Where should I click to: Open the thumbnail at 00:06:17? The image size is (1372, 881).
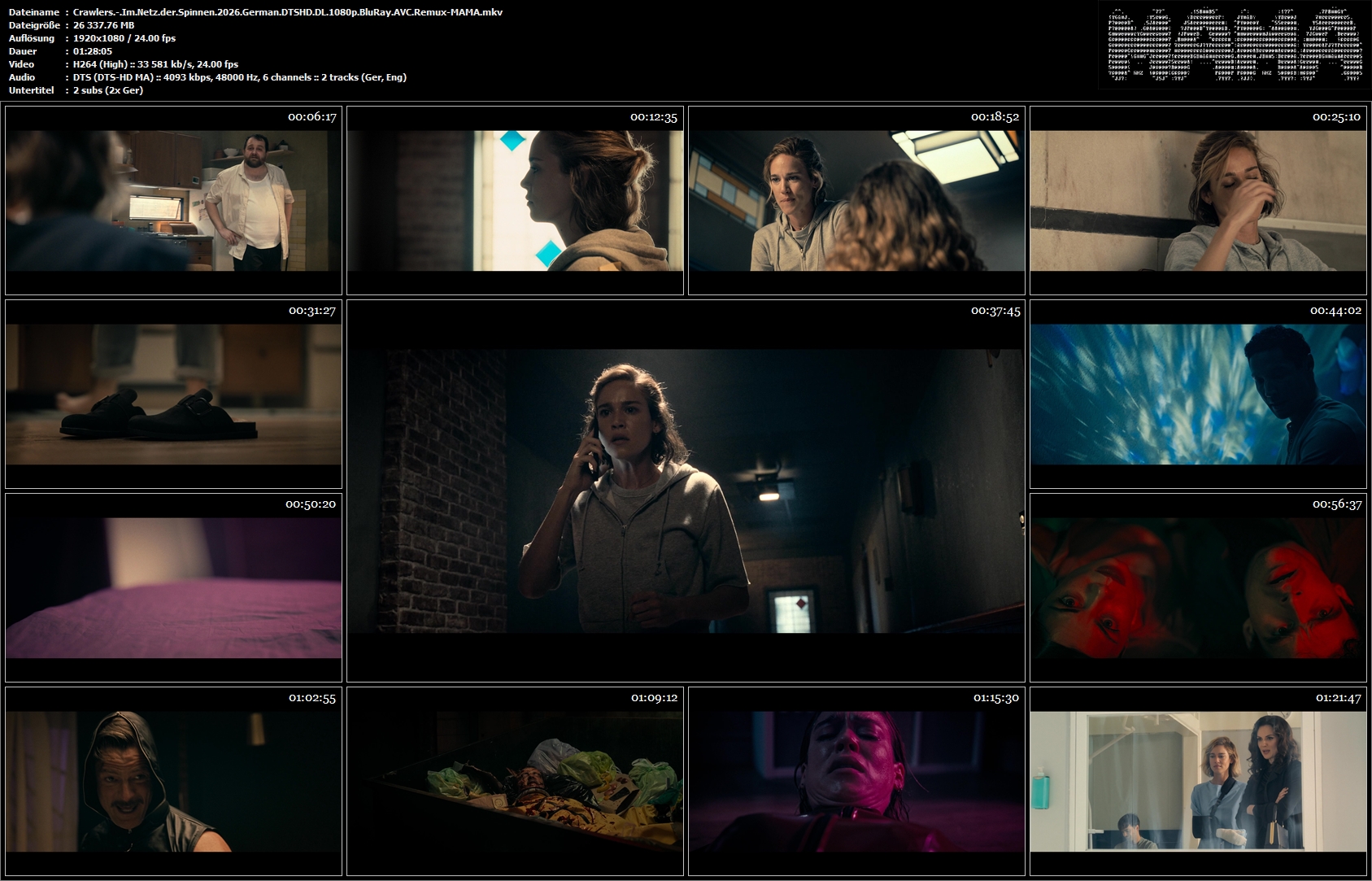[173, 200]
